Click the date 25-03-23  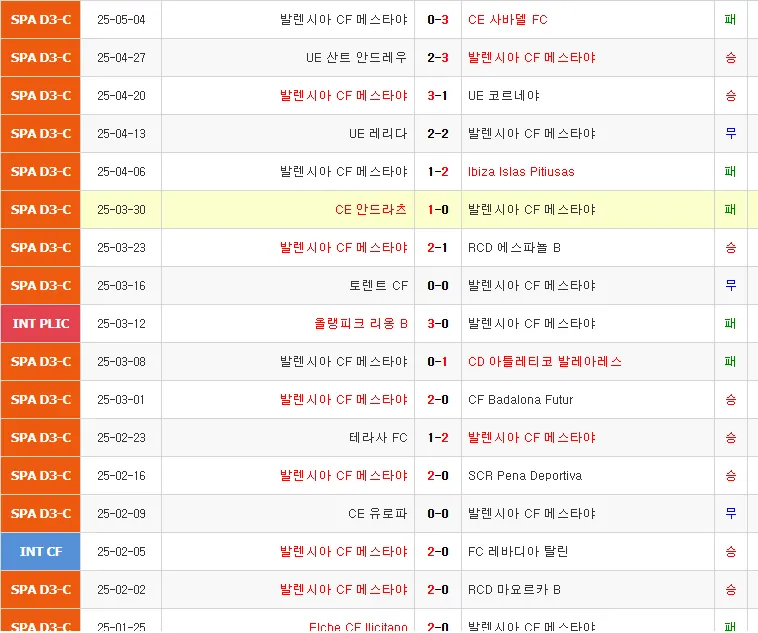[x=121, y=248]
